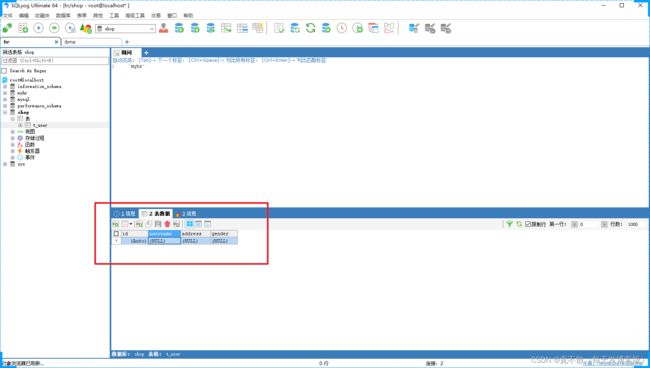This screenshot has width=650, height=368.
Task: Click the (Auto) cell in id column
Action: (134, 241)
